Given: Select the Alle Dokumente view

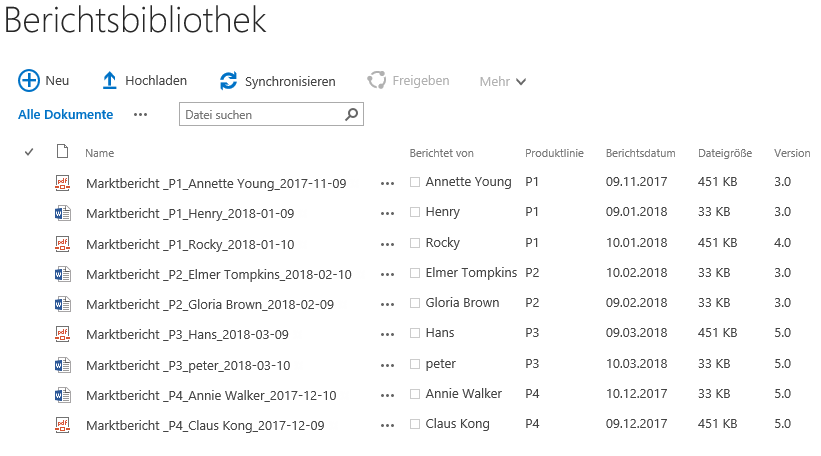Looking at the screenshot, I should click(65, 114).
